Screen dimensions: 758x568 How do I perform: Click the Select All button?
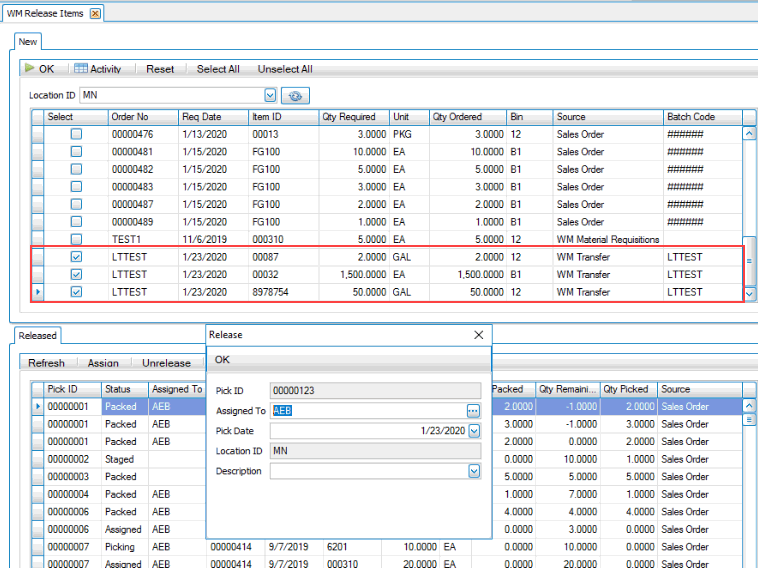coord(218,69)
